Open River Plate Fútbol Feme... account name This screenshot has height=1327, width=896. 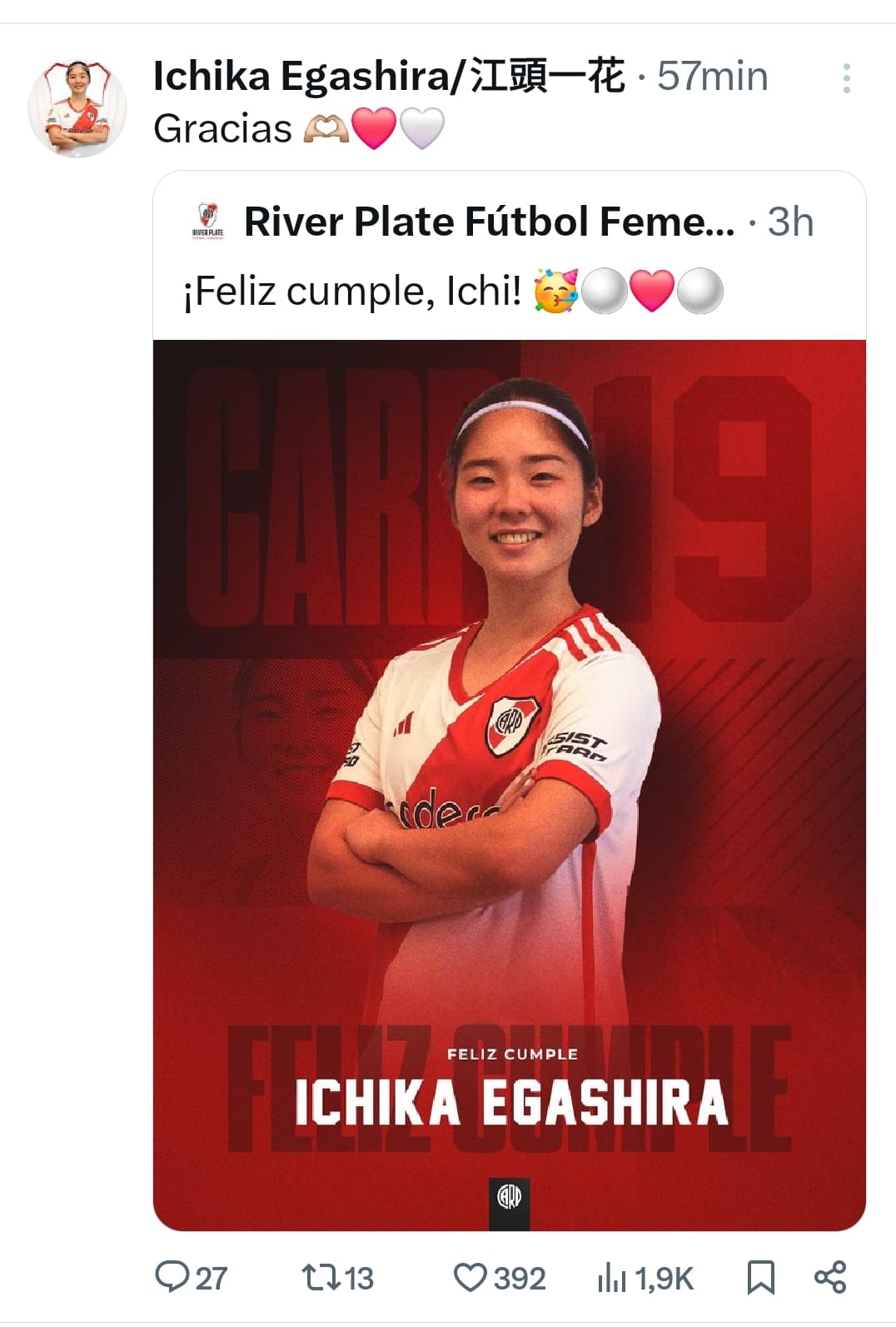pyautogui.click(x=490, y=222)
